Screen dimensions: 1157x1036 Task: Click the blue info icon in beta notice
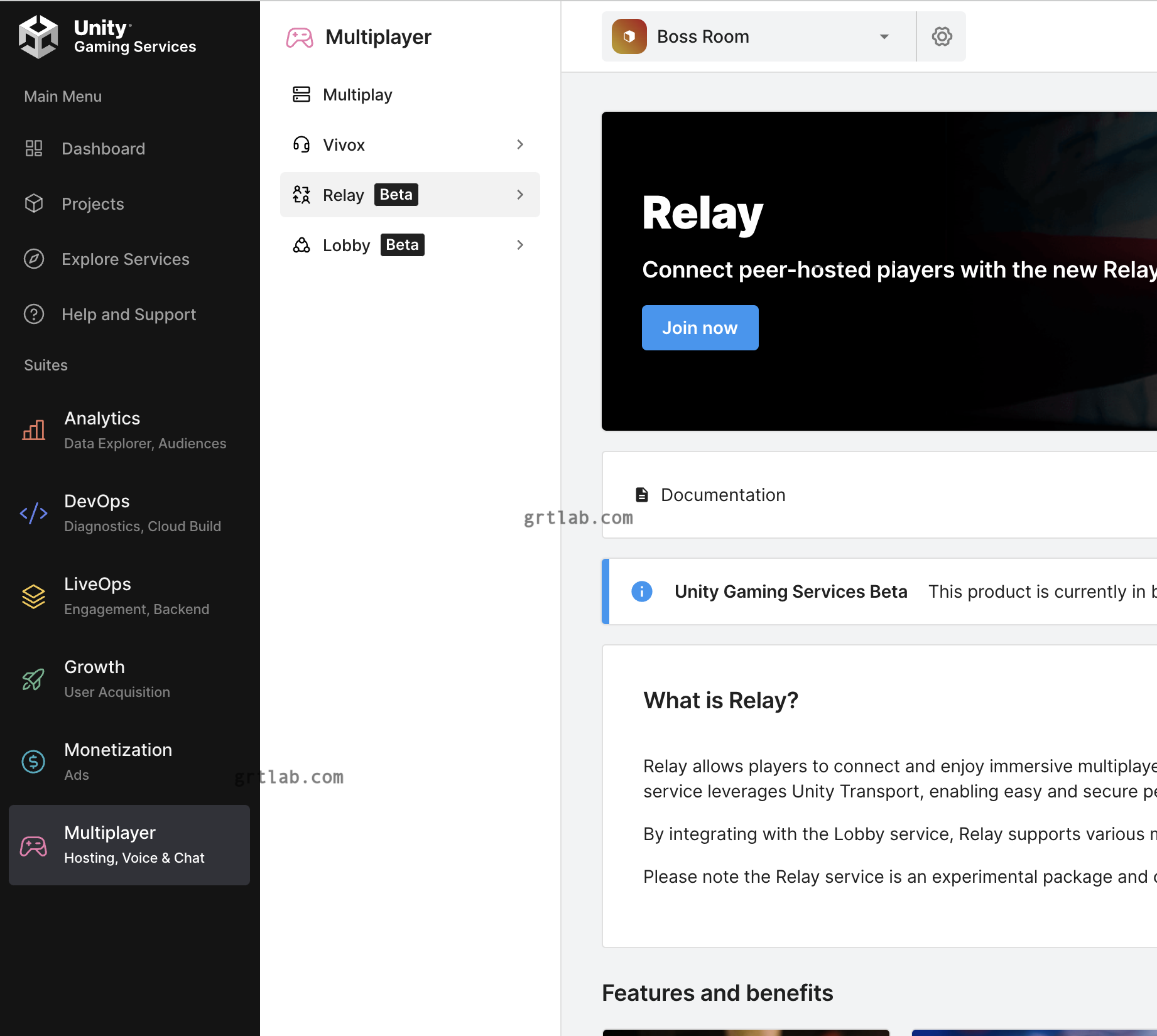641,591
